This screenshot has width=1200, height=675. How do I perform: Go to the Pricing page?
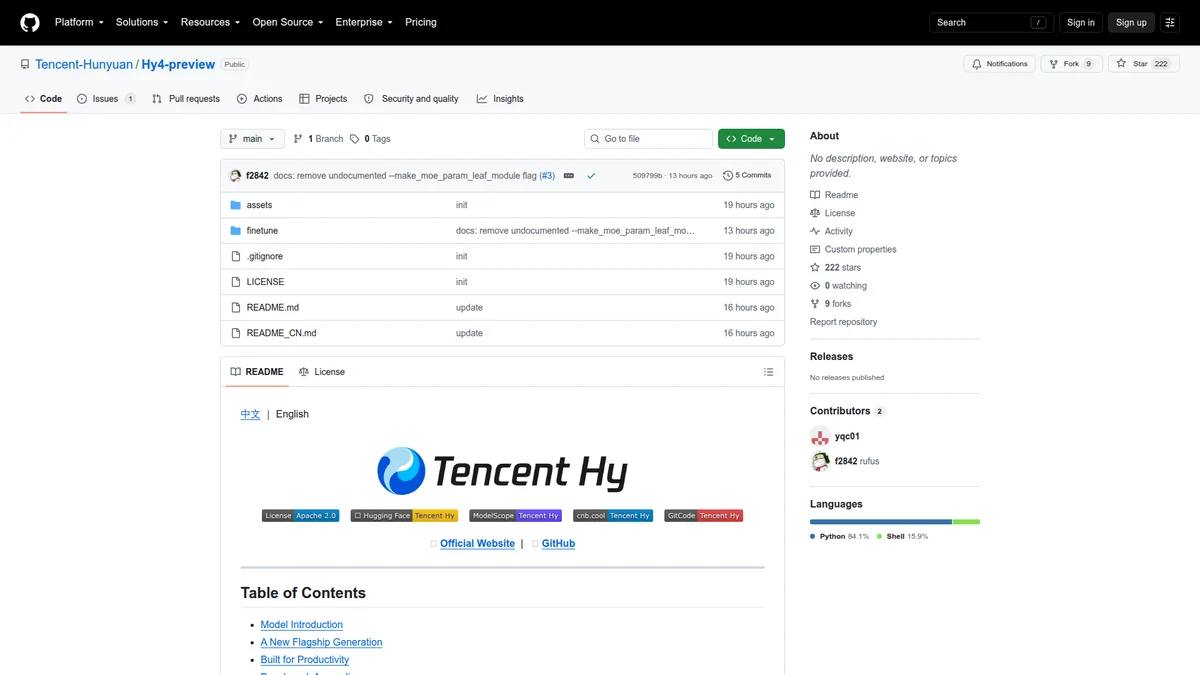(x=421, y=22)
